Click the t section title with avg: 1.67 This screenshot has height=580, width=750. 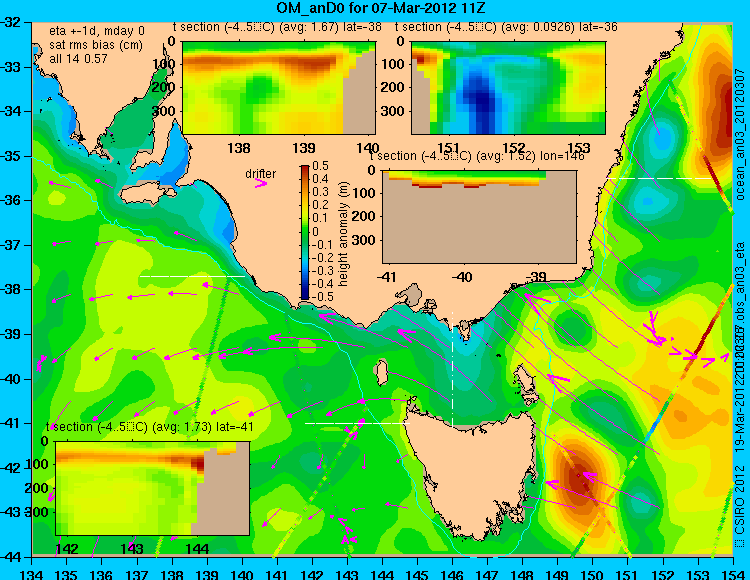(277, 27)
